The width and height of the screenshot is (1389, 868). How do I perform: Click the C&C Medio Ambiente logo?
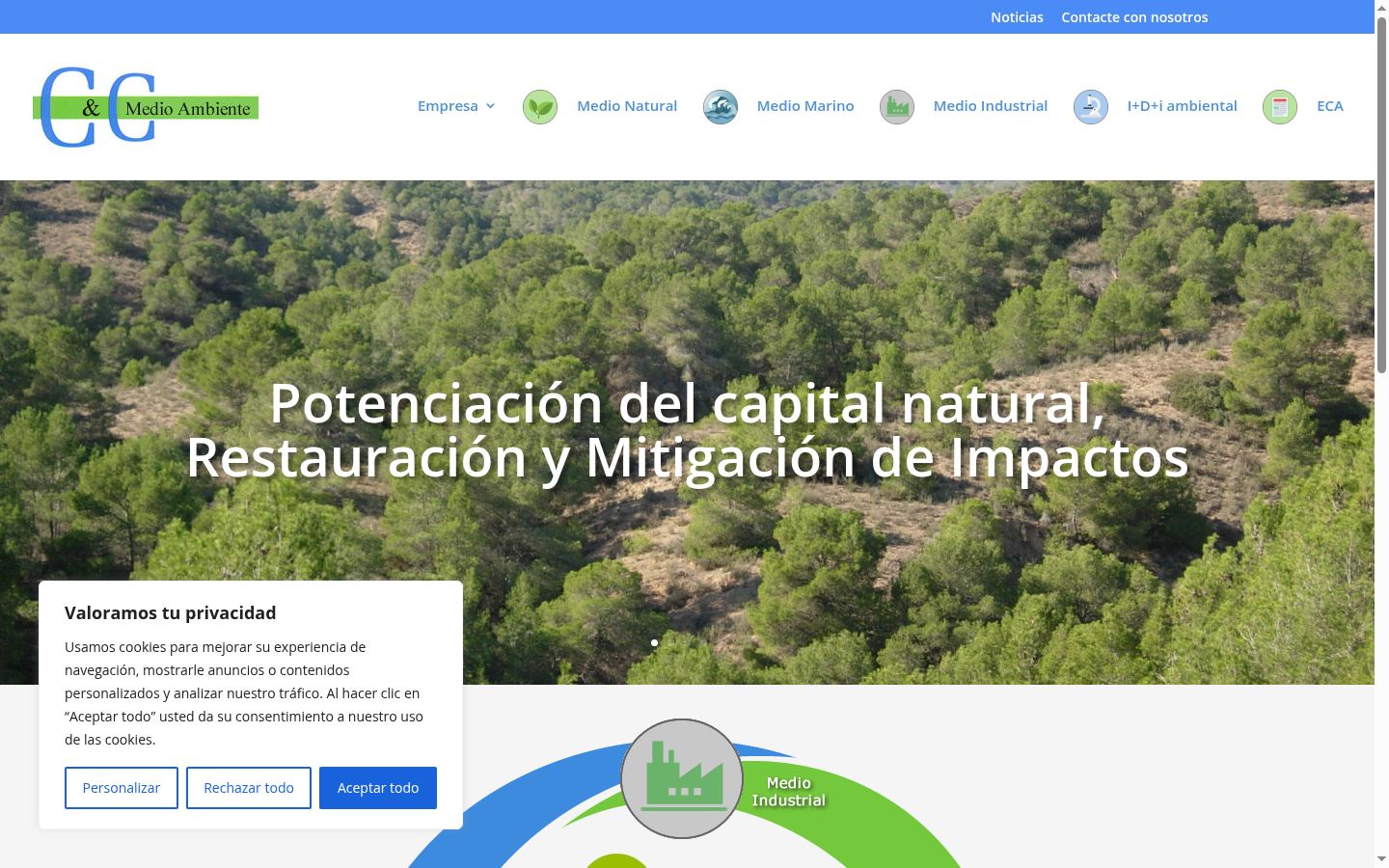[x=146, y=107]
